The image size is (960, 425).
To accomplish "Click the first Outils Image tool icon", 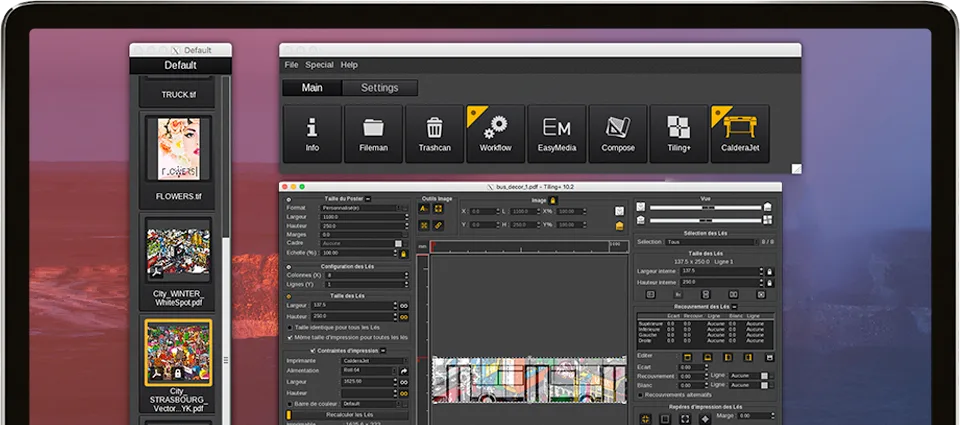I will point(424,209).
